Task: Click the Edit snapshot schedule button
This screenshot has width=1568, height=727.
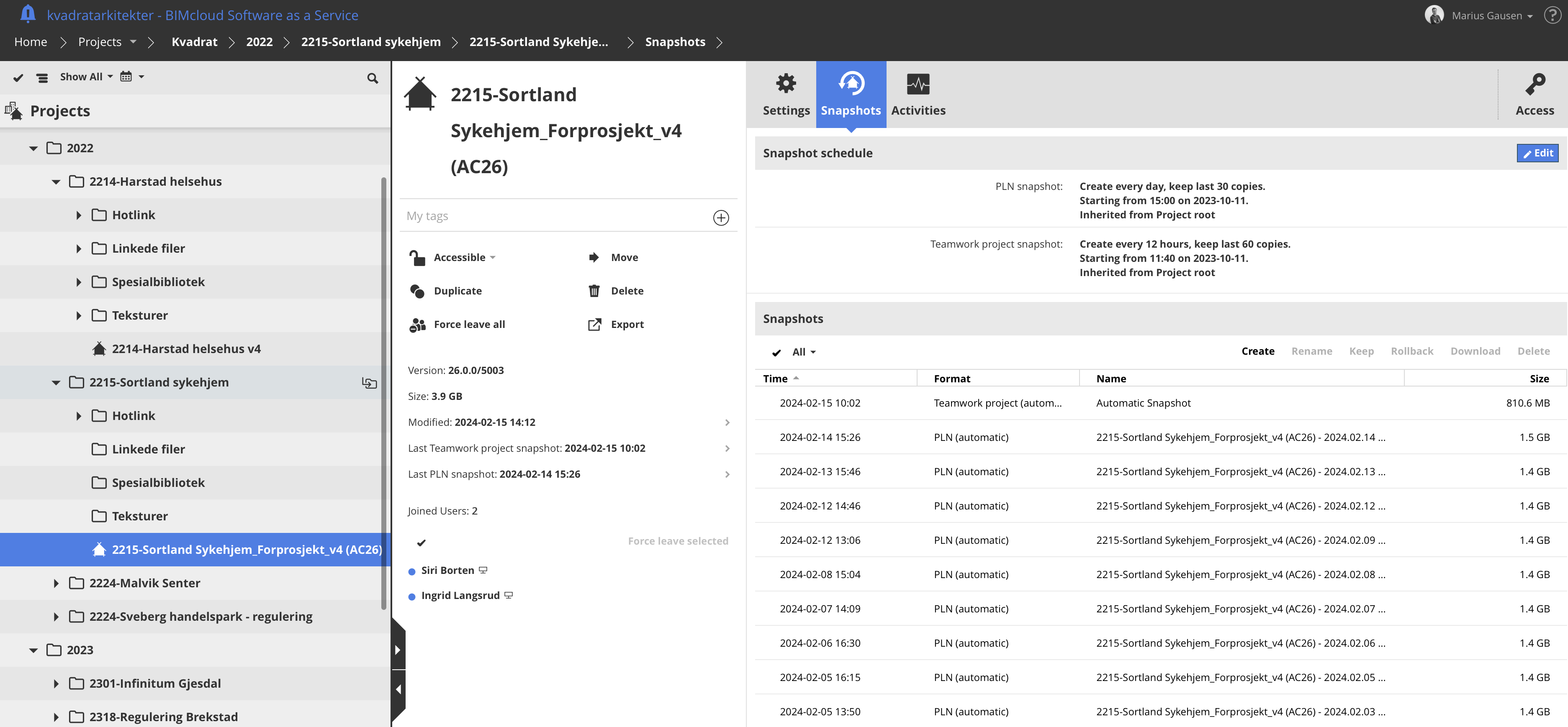Action: click(x=1537, y=154)
